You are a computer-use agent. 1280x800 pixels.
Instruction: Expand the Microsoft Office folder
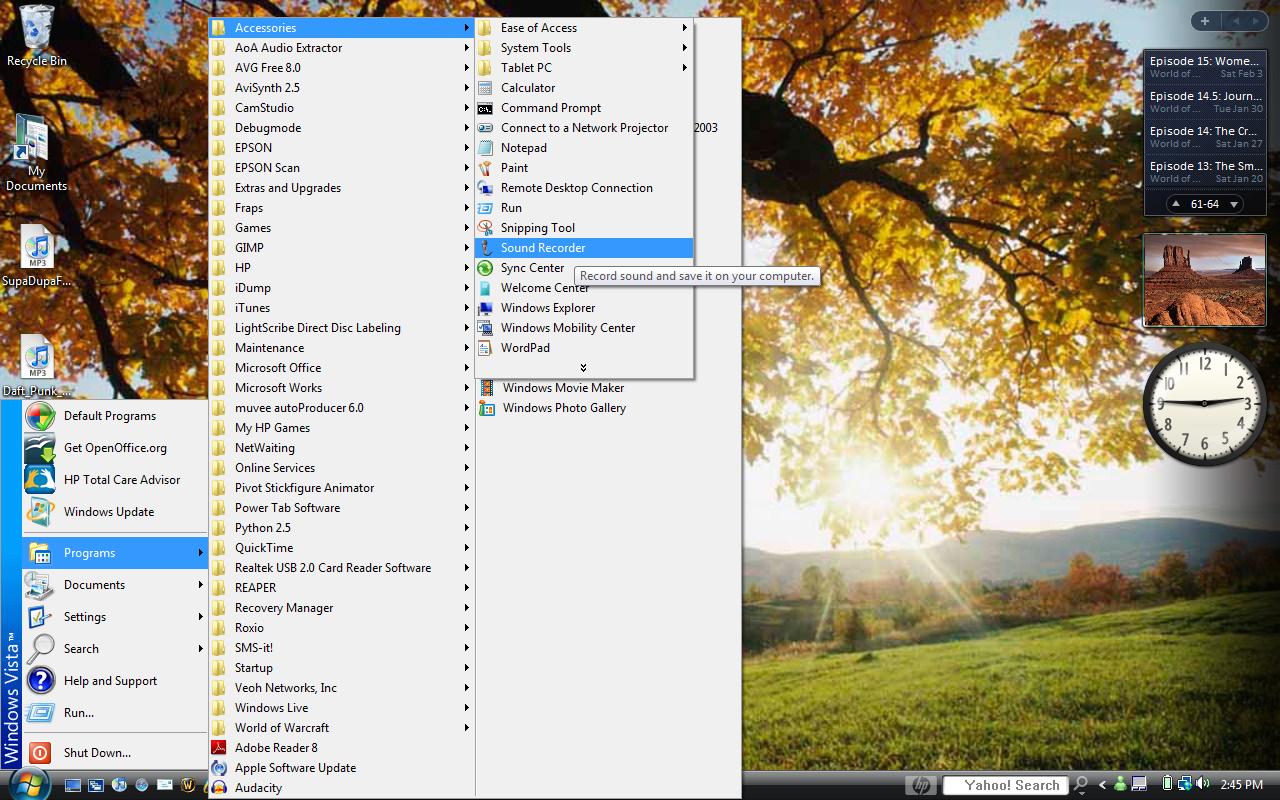click(x=341, y=368)
